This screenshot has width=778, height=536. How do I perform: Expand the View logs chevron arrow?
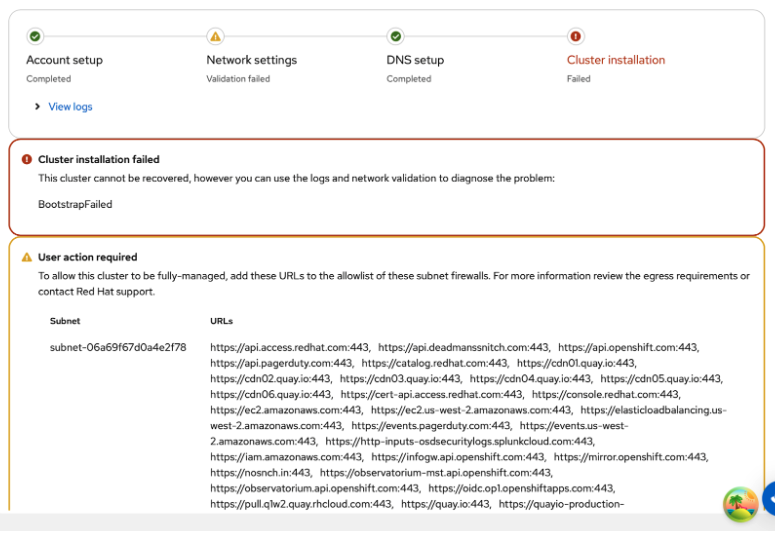click(37, 106)
